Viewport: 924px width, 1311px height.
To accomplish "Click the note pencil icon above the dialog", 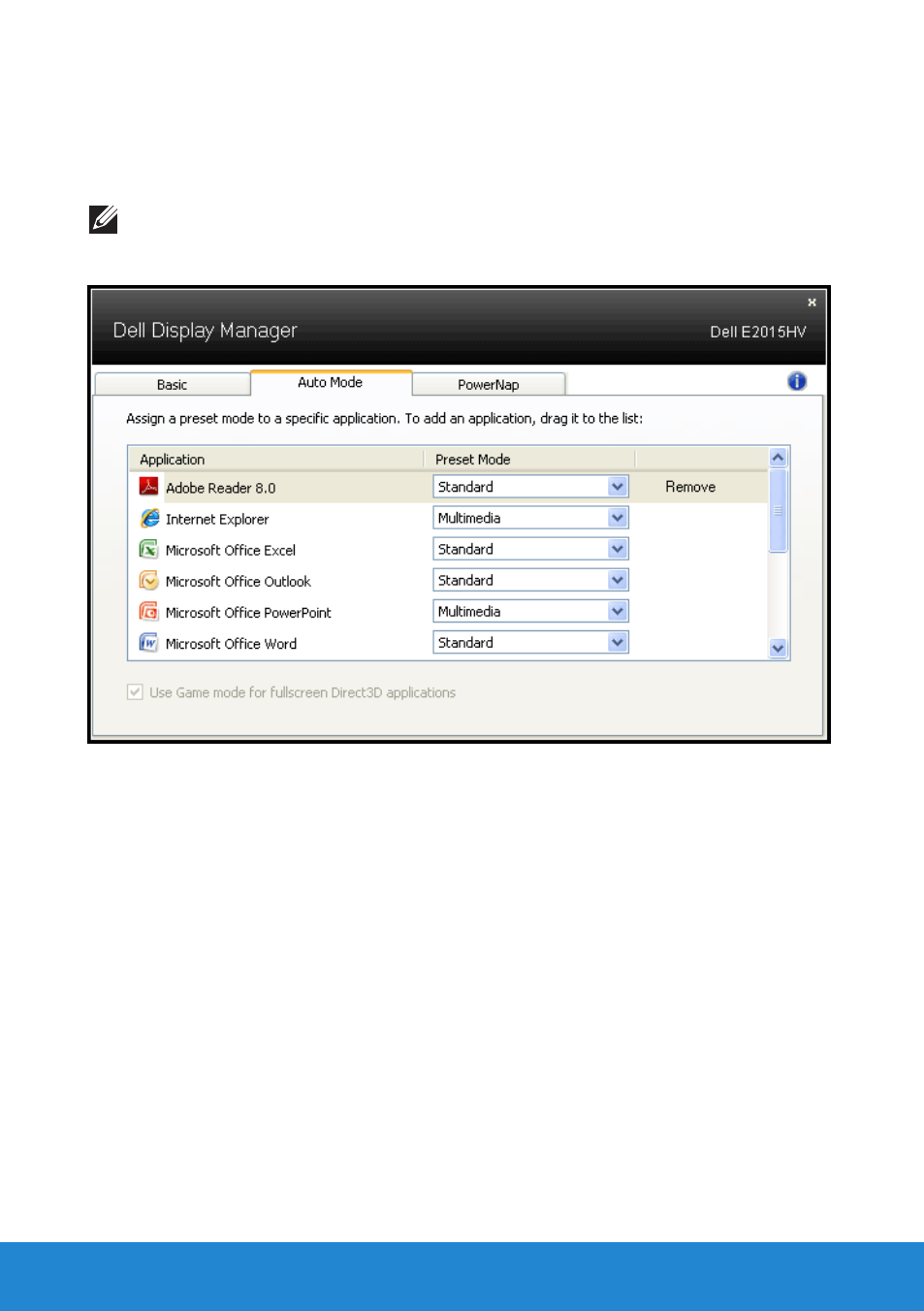I will pos(104,219).
